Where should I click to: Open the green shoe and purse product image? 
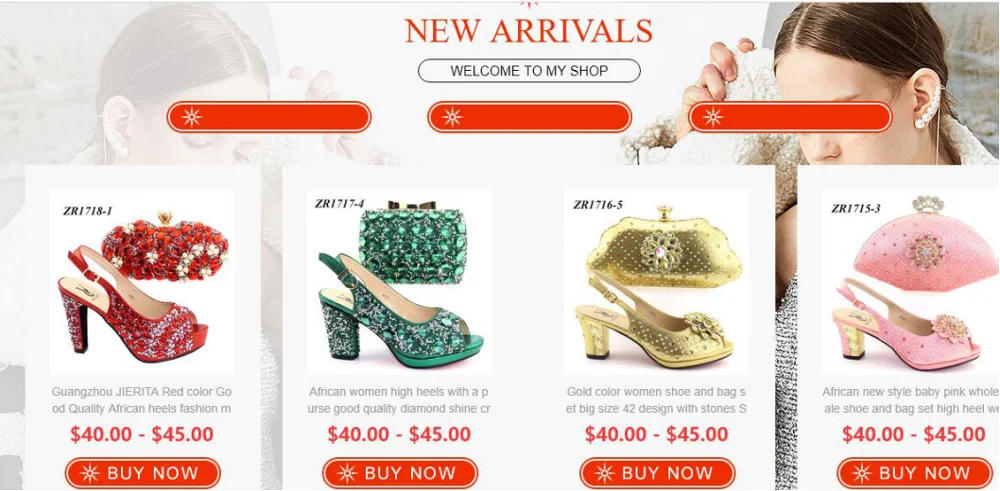pyautogui.click(x=399, y=282)
